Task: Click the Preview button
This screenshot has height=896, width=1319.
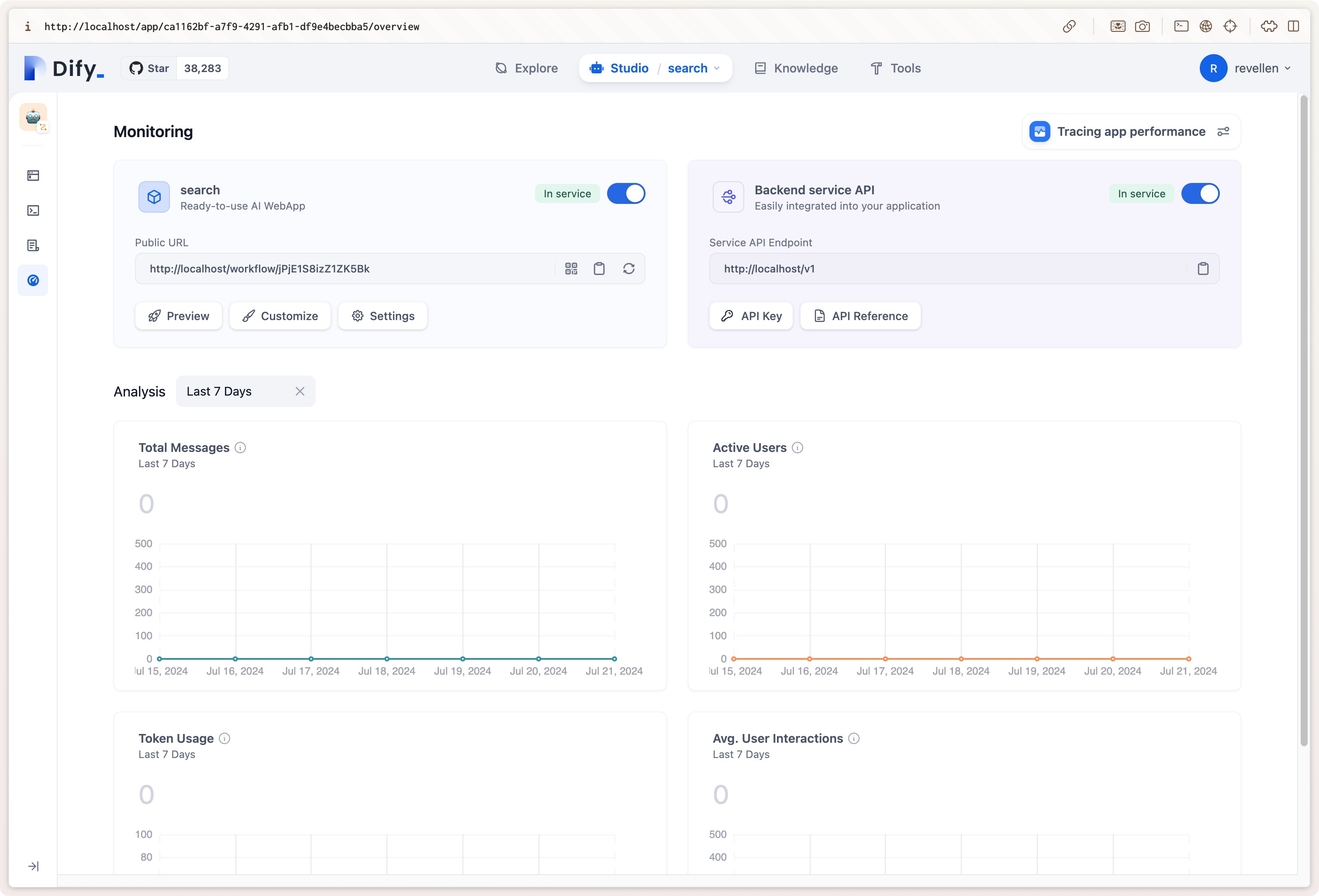Action: point(178,316)
